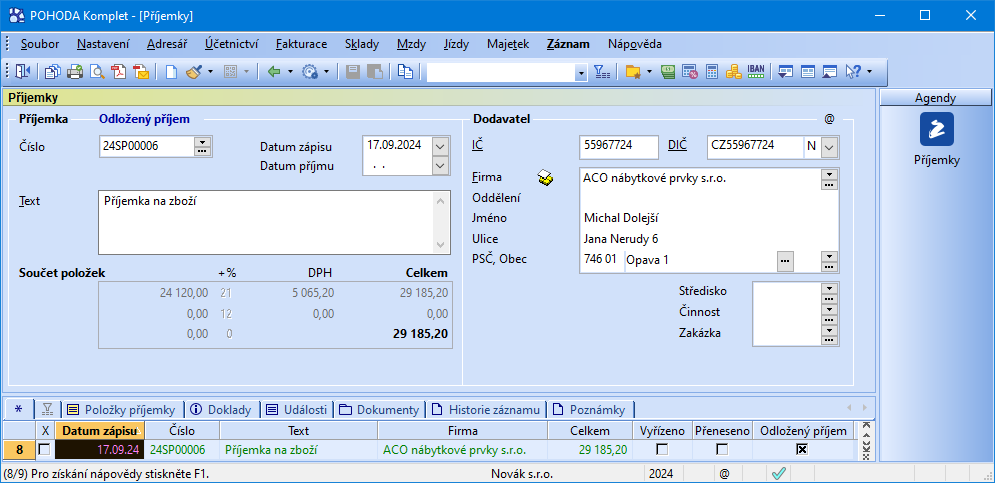Viewport: 995px width, 483px height.
Task: Click the help cursor question-mark icon
Action: (x=853, y=72)
